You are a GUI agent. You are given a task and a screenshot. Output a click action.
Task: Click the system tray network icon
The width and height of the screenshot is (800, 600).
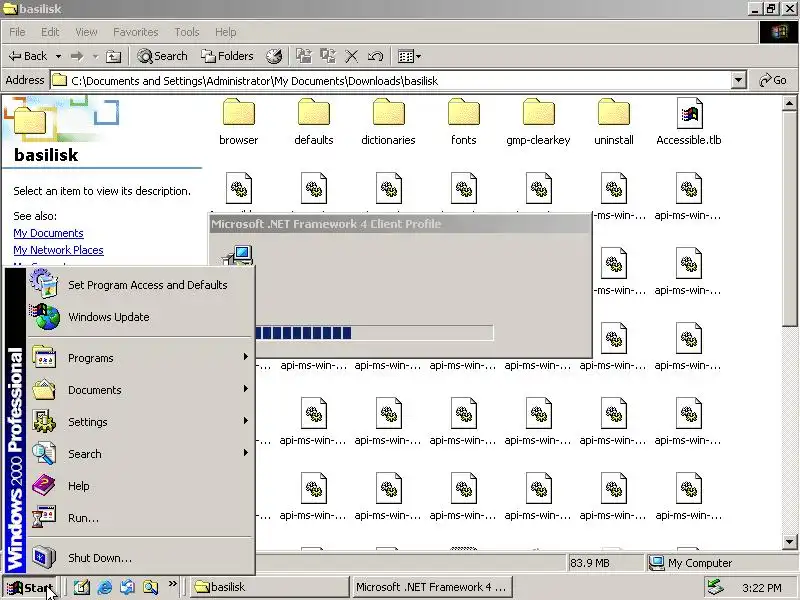(x=715, y=587)
